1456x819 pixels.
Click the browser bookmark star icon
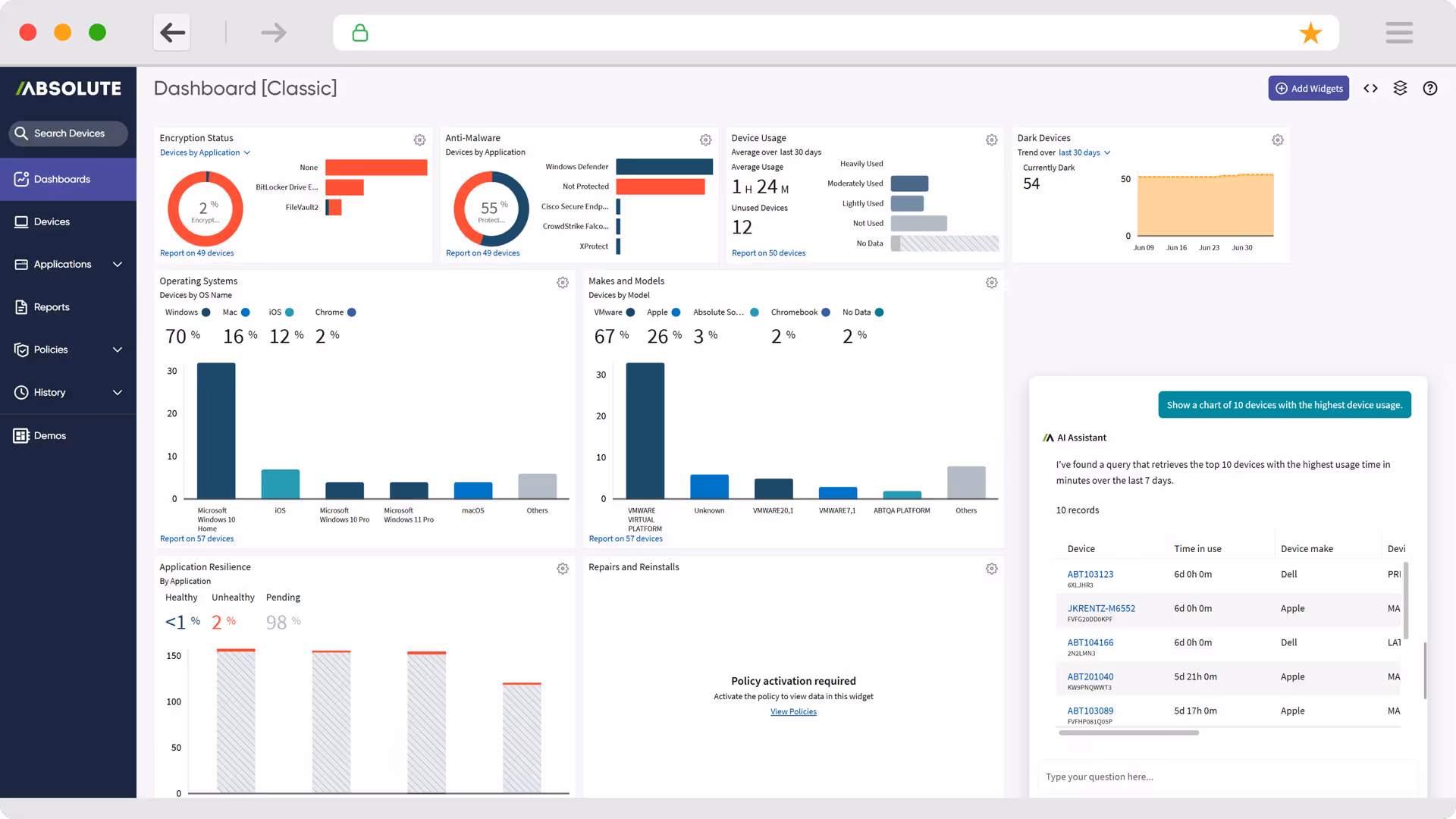click(x=1310, y=33)
